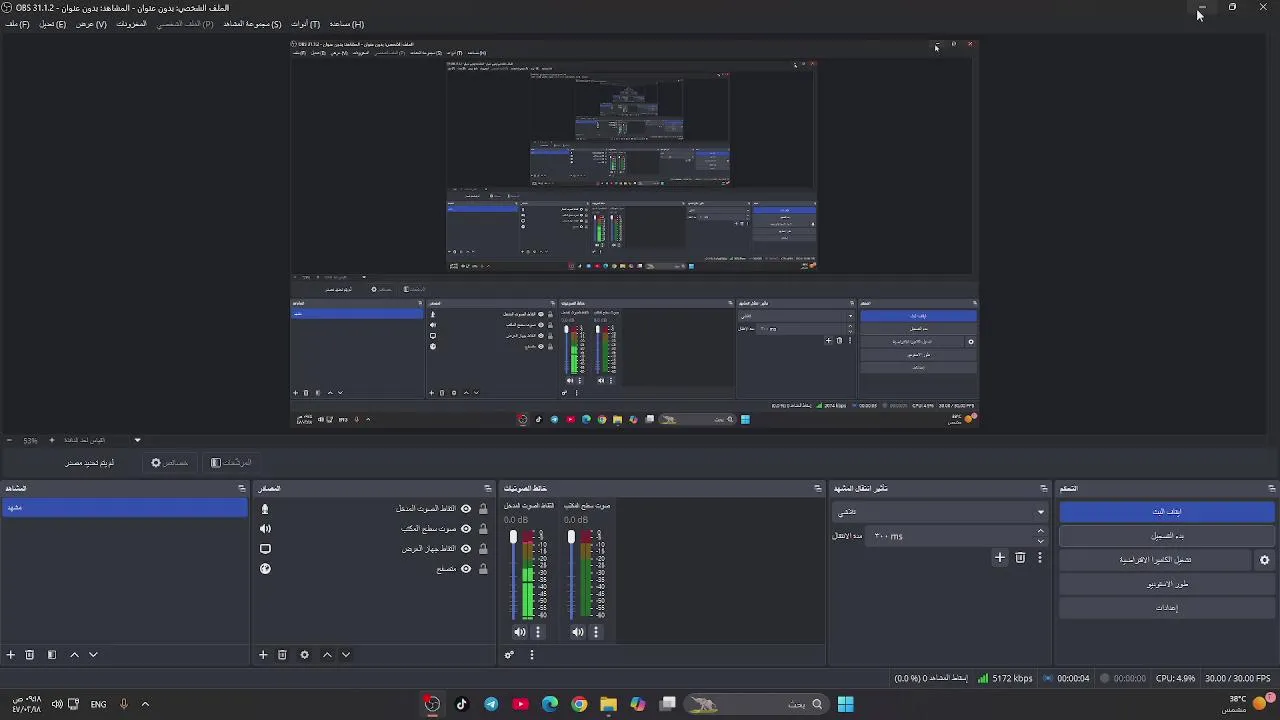Open the Edit (E) menu
Image resolution: width=1280 pixels, height=720 pixels.
(53, 24)
